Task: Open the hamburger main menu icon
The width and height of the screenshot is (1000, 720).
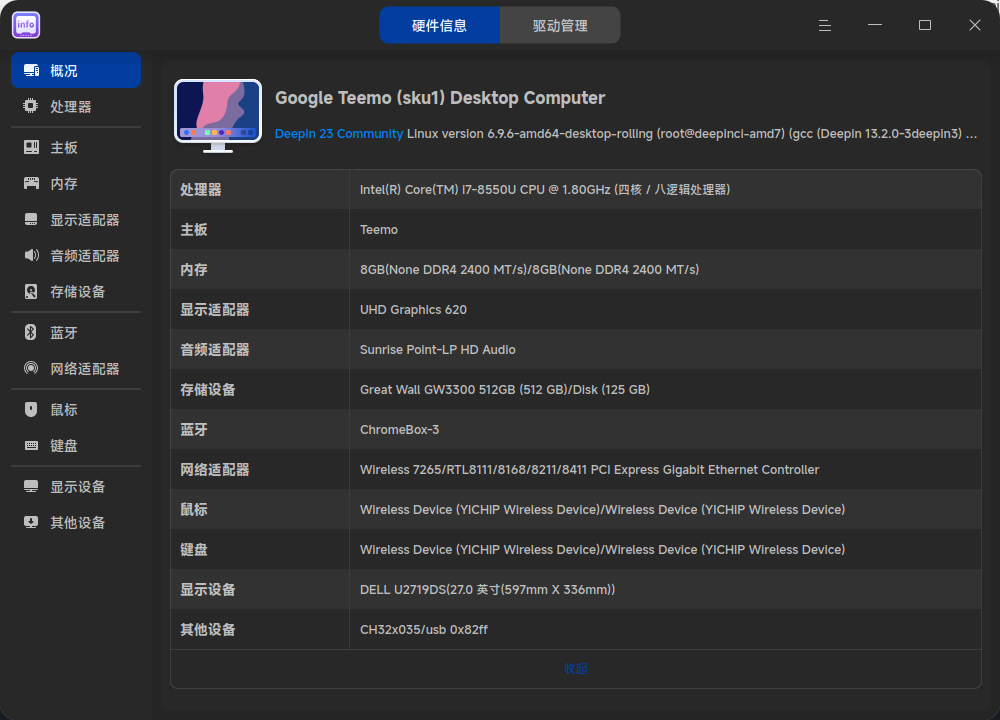Action: tap(825, 26)
